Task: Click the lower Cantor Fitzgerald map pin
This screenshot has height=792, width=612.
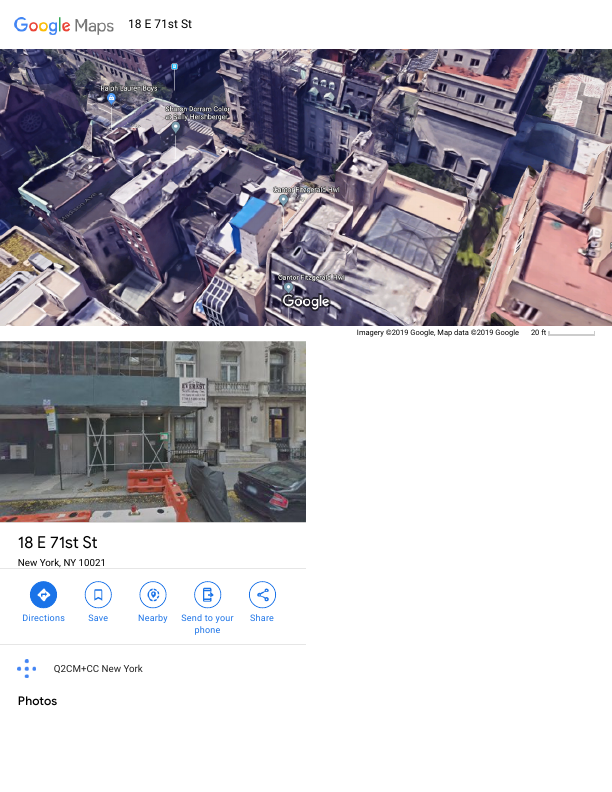Action: click(288, 287)
